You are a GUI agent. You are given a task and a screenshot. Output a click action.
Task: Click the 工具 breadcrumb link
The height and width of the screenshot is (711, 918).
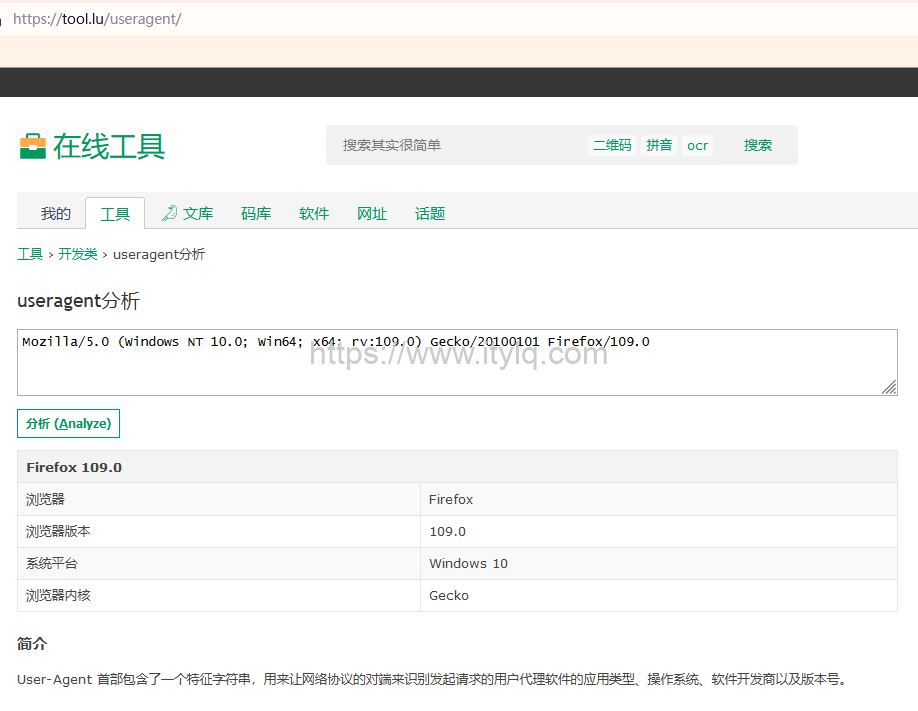[x=30, y=254]
